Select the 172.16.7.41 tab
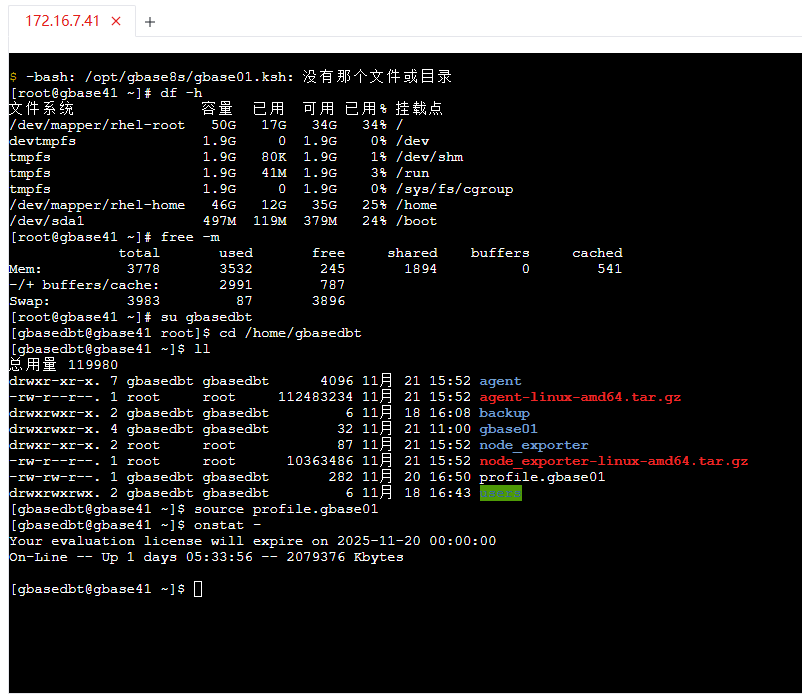The image size is (802, 696). pyautogui.click(x=62, y=21)
